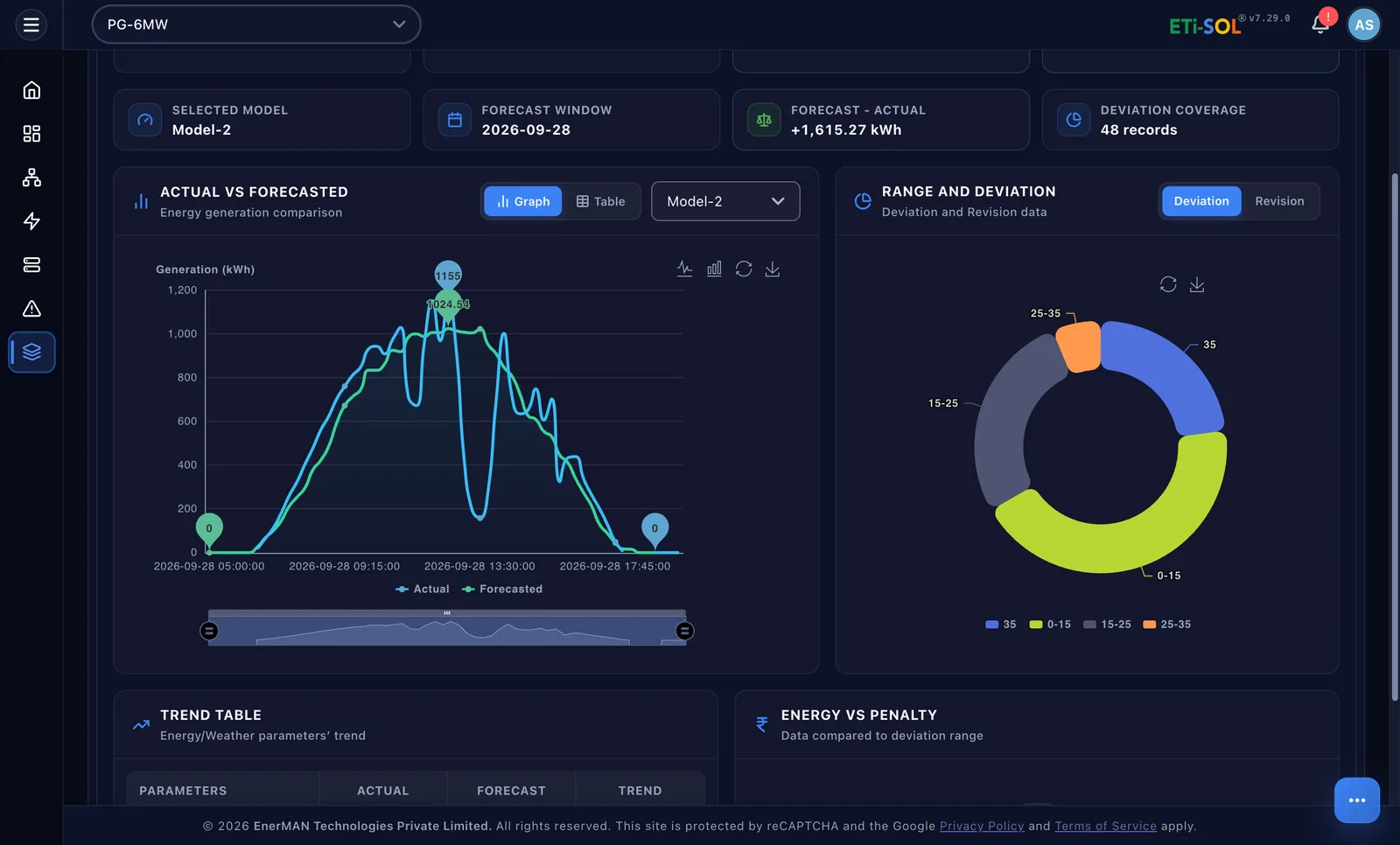The image size is (1400, 845).
Task: Toggle the 15-25 legend item
Action: [1107, 625]
